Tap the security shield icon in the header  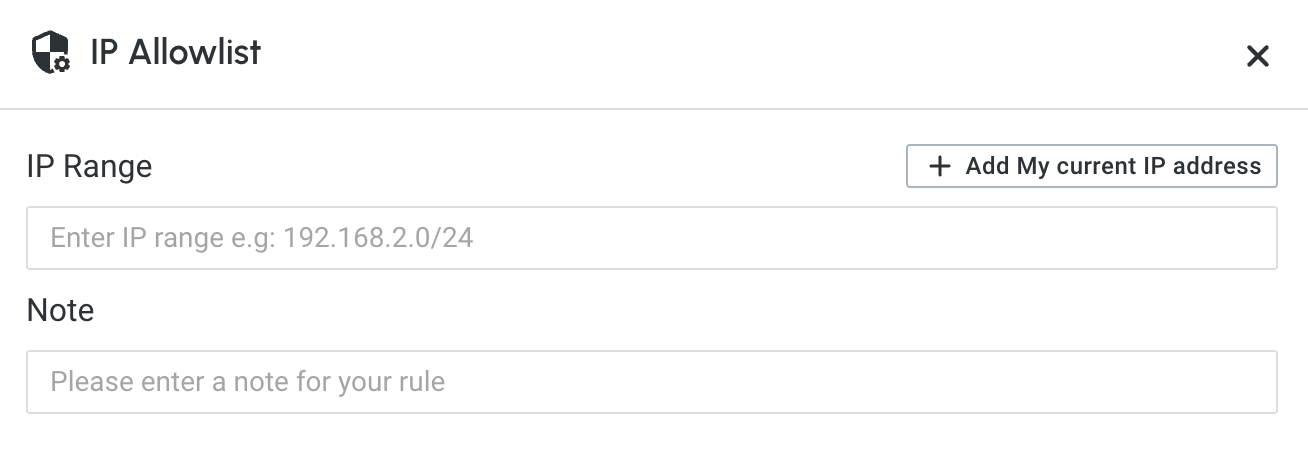click(x=51, y=52)
